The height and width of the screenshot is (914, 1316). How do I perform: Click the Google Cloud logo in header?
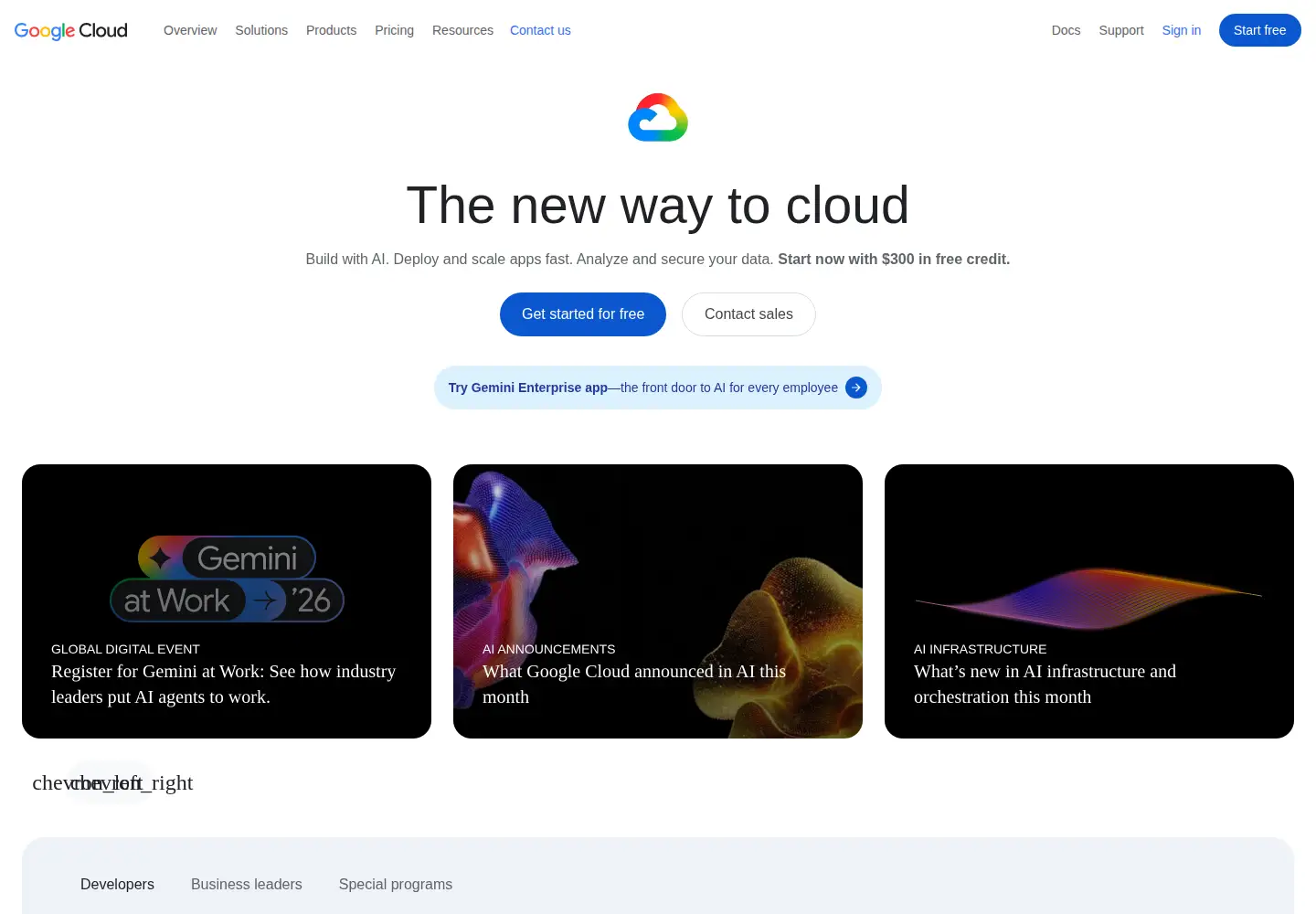pos(71,30)
